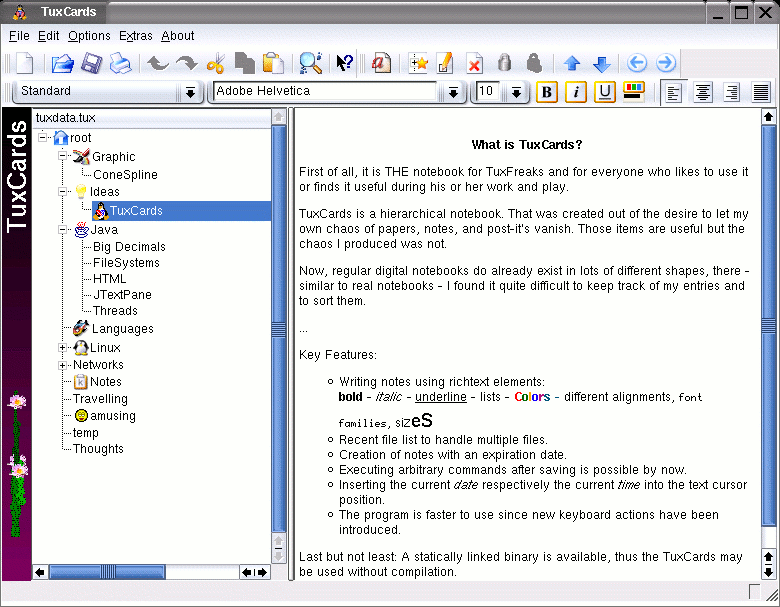Viewport: 780px width, 607px height.
Task: Open the font size dropdown showing 10
Action: tap(516, 92)
